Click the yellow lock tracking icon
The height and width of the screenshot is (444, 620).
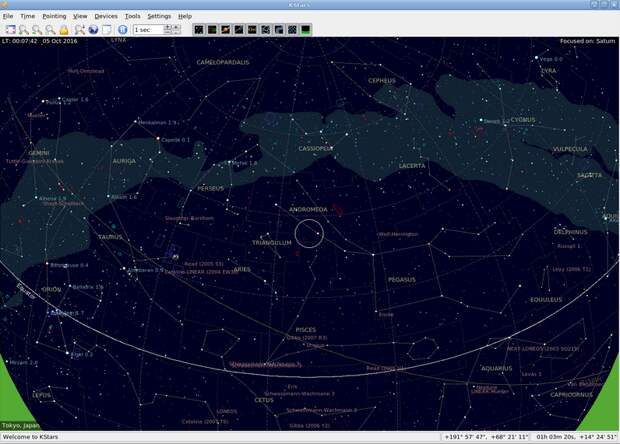pyautogui.click(x=64, y=30)
